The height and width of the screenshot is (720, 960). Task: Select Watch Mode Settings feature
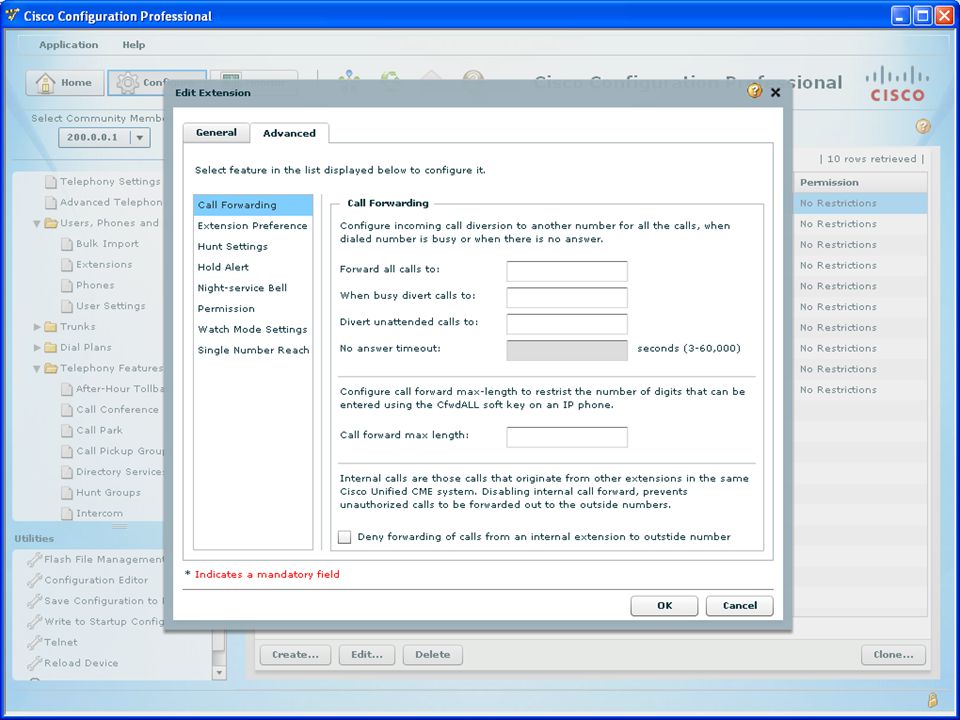[253, 330]
